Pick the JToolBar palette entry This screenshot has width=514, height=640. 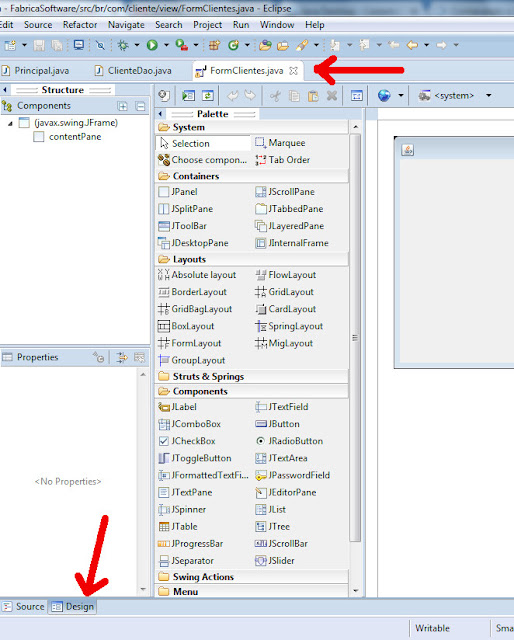(x=182, y=226)
